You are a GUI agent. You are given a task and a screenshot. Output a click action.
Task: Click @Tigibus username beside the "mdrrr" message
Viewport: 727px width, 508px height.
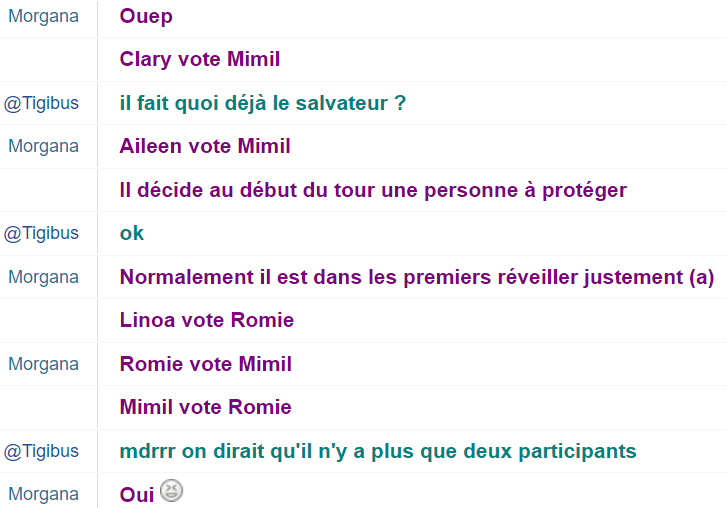point(41,451)
